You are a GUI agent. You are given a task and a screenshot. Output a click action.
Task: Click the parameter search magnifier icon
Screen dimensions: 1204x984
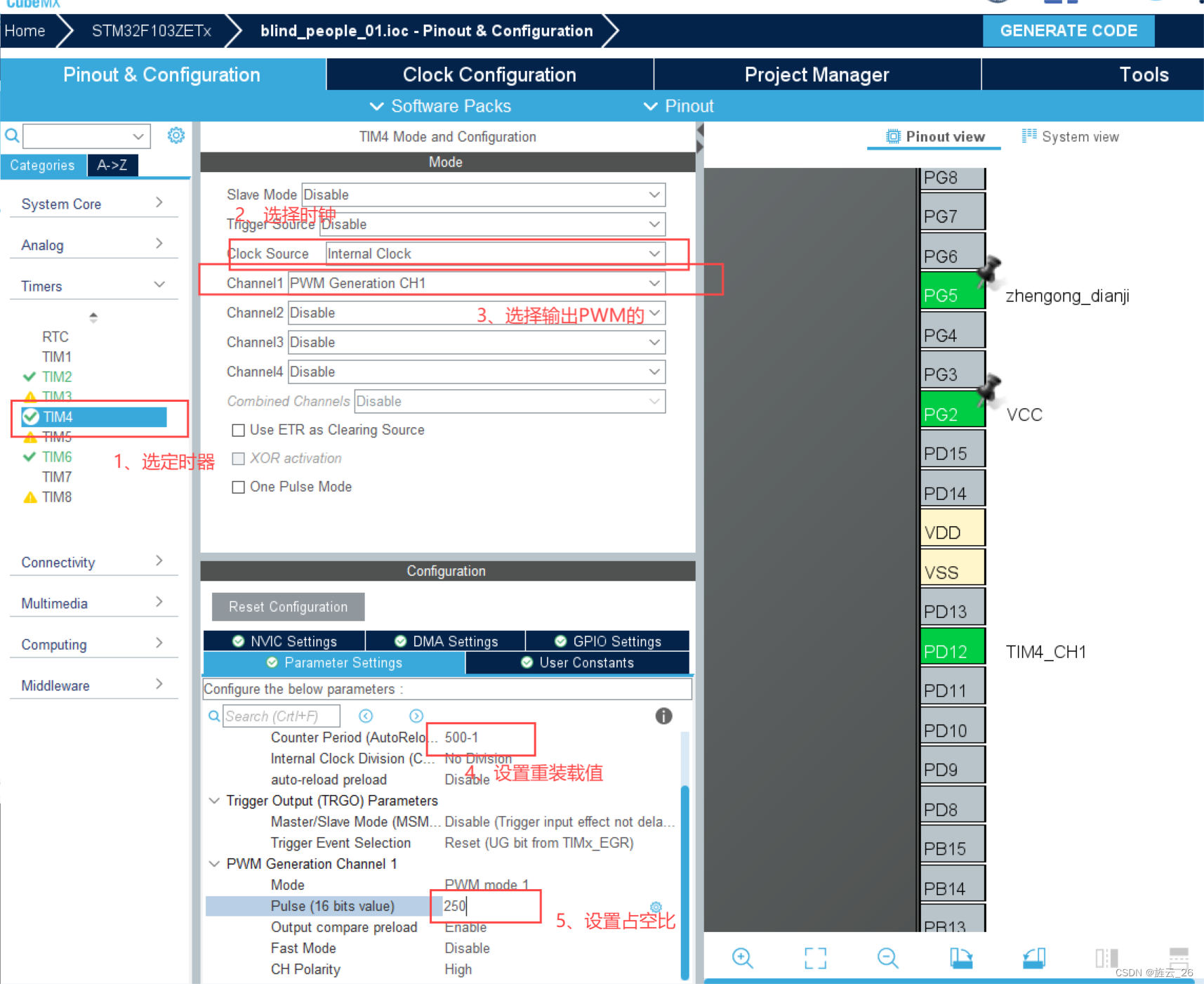[214, 716]
